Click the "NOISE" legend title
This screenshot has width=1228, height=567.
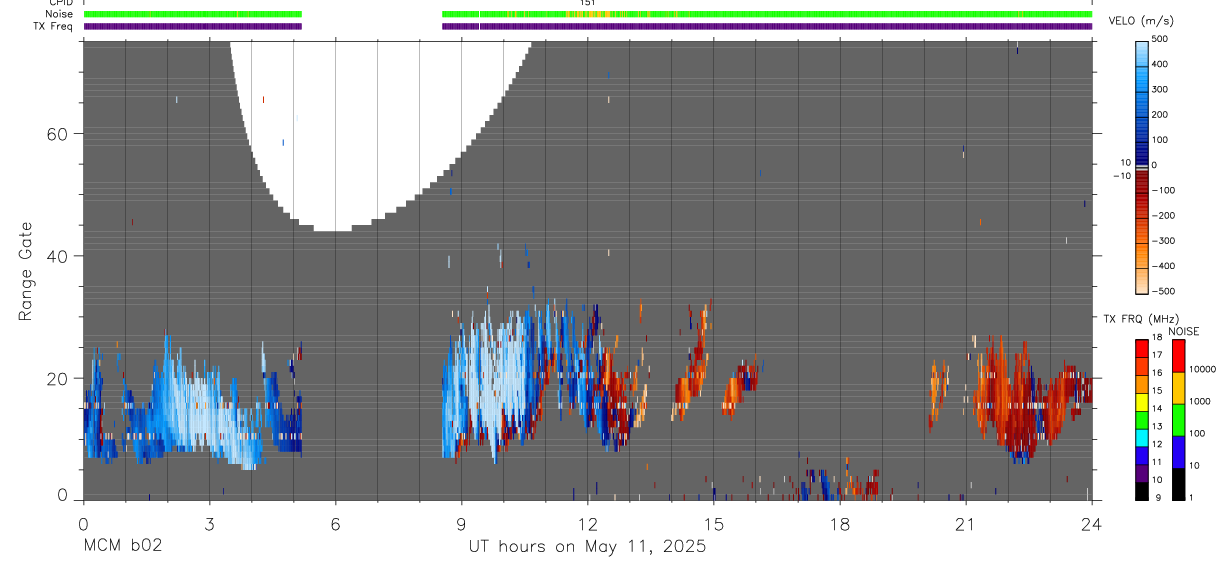pyautogui.click(x=1184, y=332)
